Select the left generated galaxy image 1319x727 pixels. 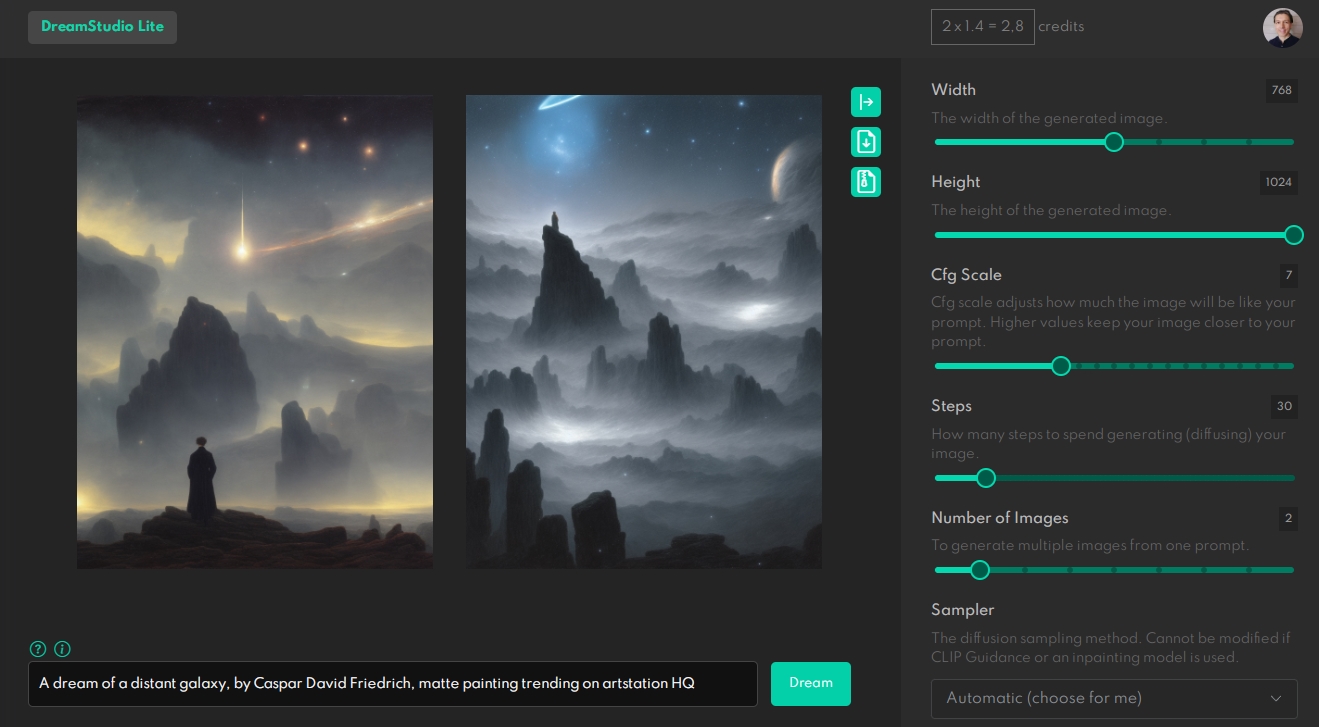tap(255, 332)
